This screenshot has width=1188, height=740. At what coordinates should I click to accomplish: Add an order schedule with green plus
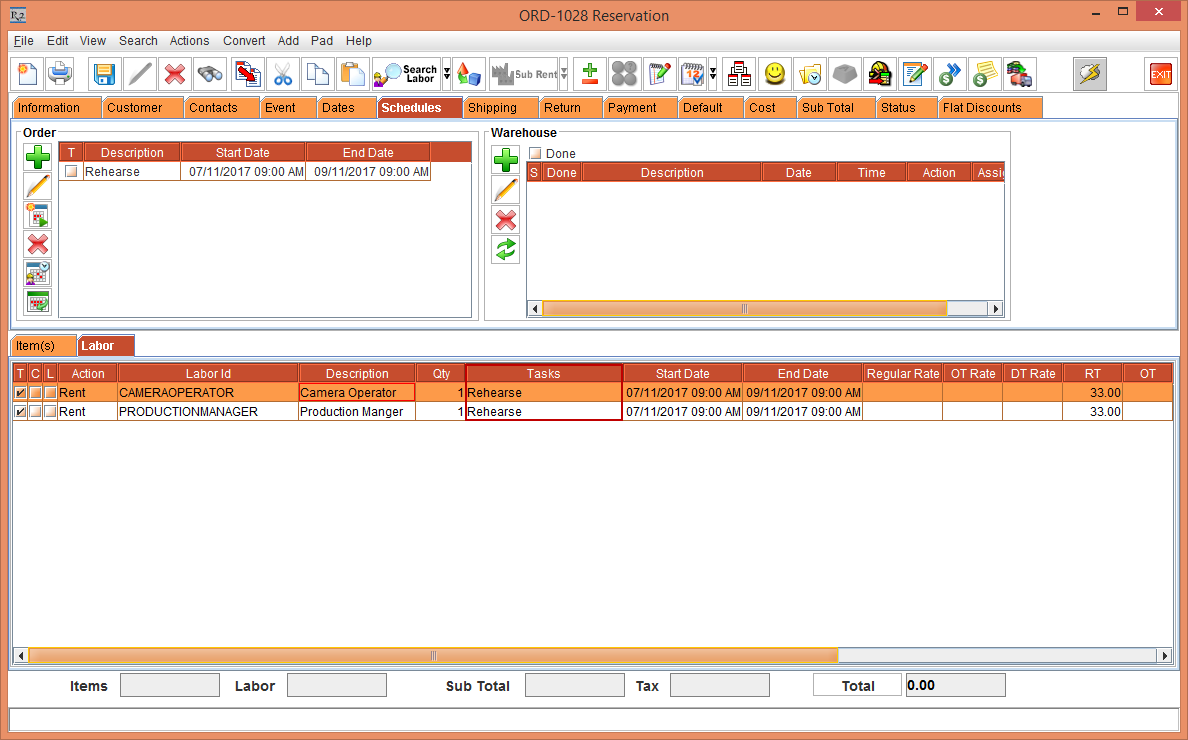[38, 158]
